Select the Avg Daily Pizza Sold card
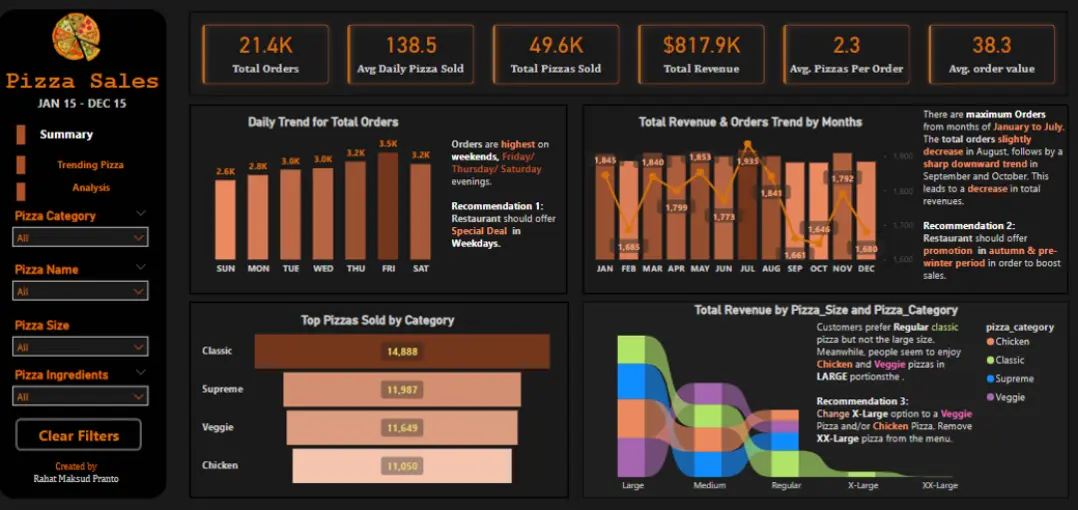This screenshot has height=510, width=1078. click(x=410, y=54)
